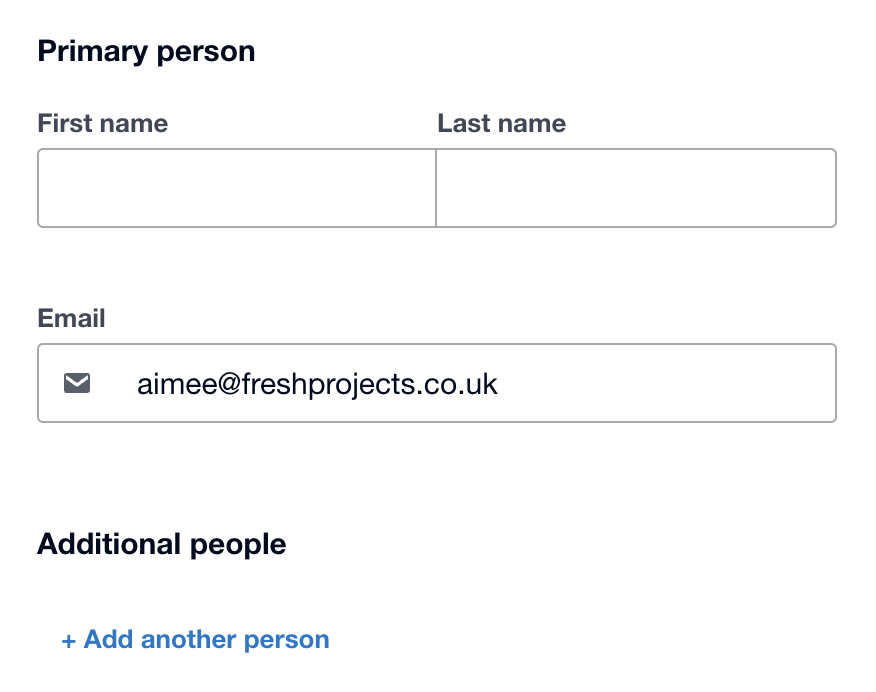Click the Add another person link
This screenshot has height=692, width=876.
(196, 640)
